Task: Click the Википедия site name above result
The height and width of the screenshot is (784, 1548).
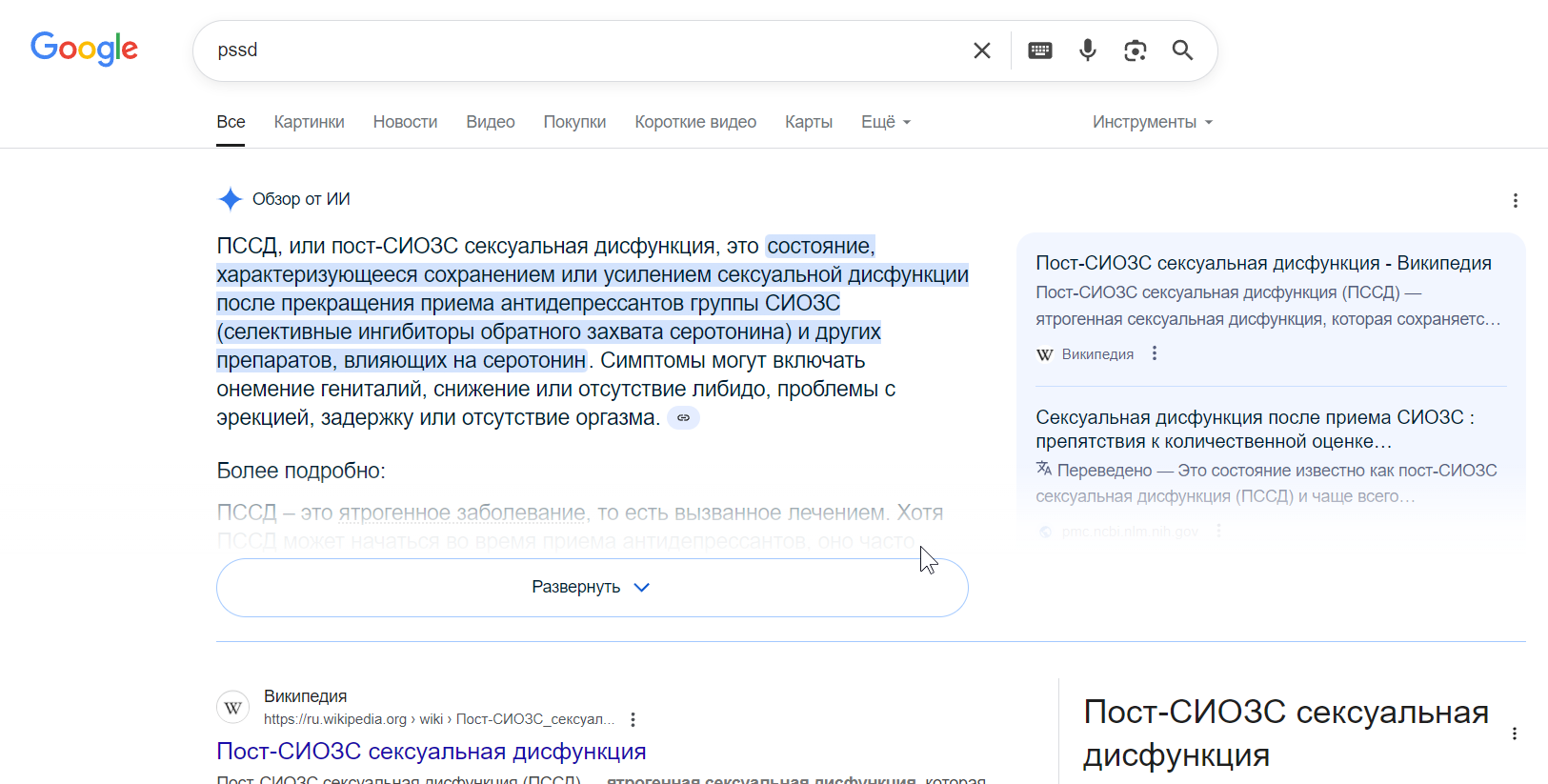Action: 305,696
